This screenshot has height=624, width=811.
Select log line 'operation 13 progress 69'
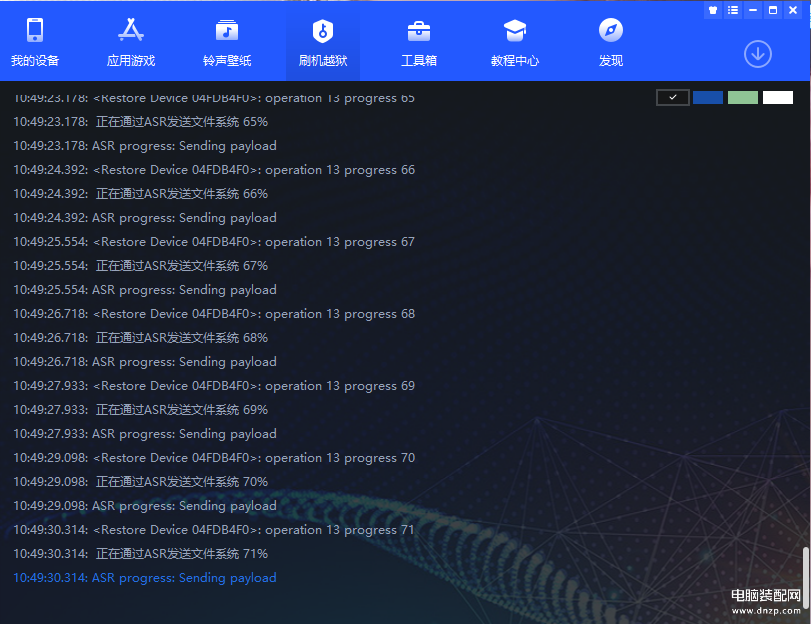[214, 386]
